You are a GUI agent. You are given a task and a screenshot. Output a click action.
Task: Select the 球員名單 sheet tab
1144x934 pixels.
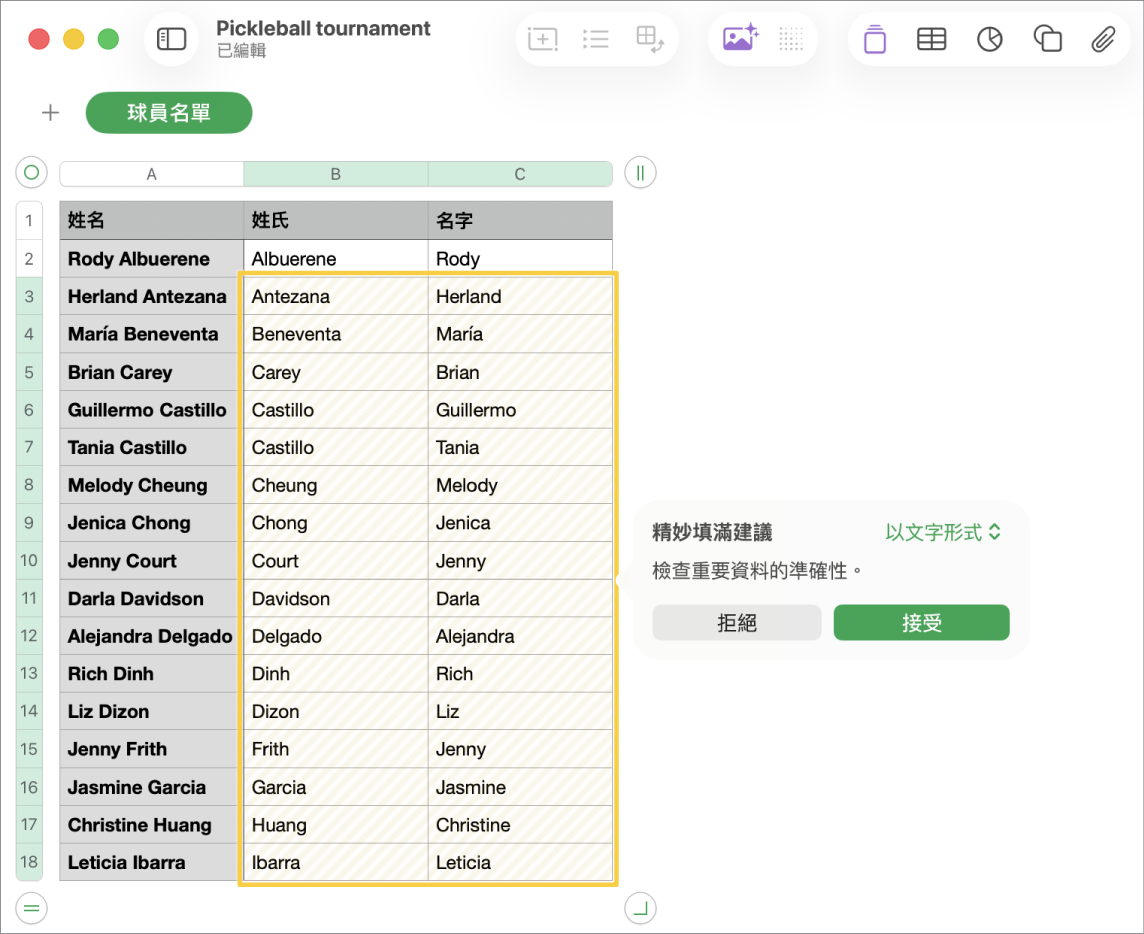point(169,112)
